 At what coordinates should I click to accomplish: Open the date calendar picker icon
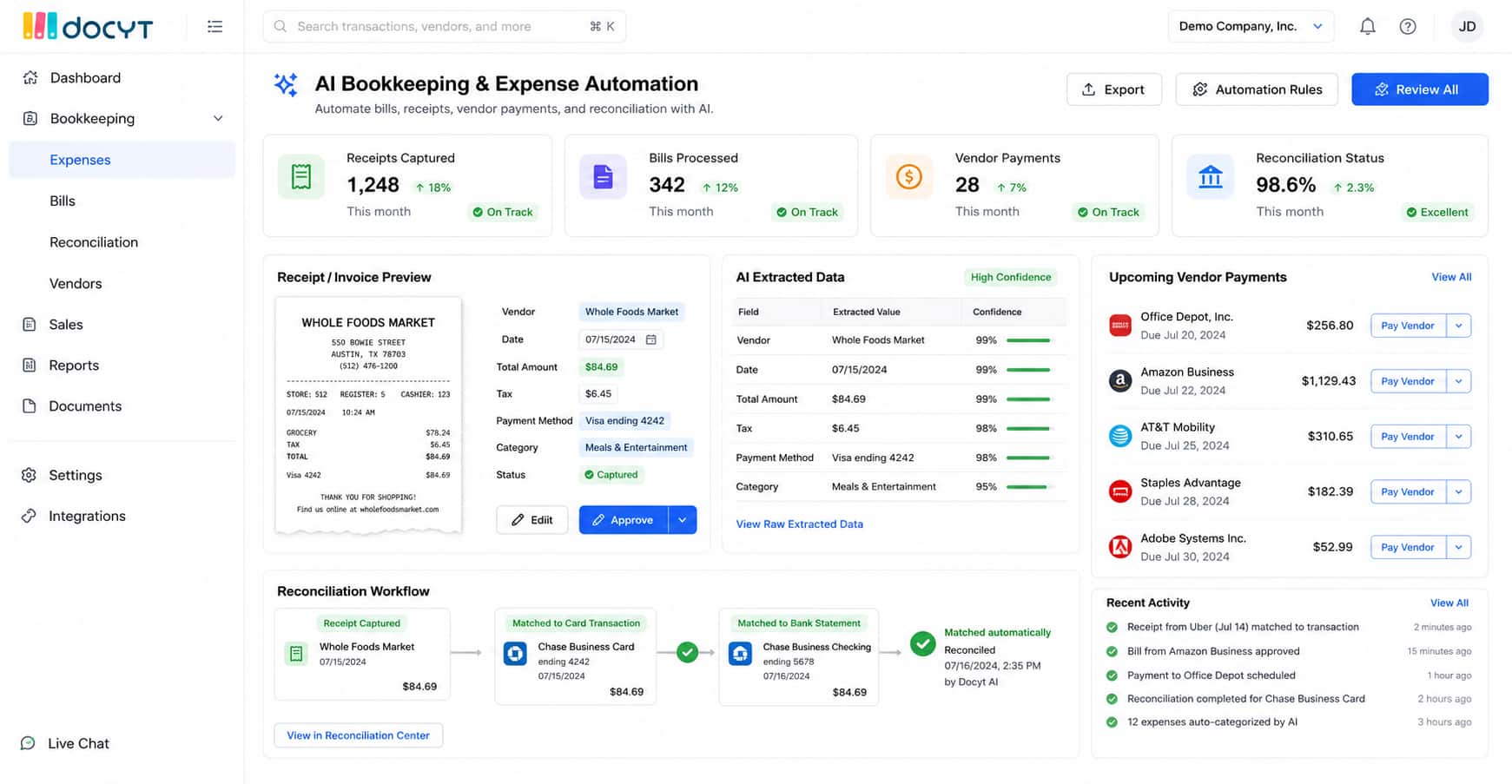click(651, 339)
